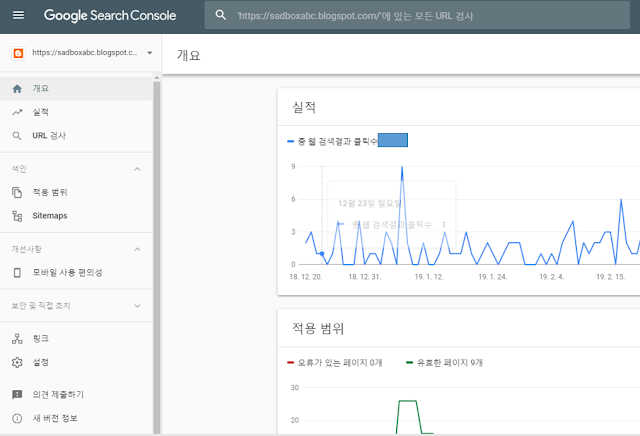640x436 pixels.
Task: Click the sidebar scrollbar up arrow
Action: coord(157,78)
